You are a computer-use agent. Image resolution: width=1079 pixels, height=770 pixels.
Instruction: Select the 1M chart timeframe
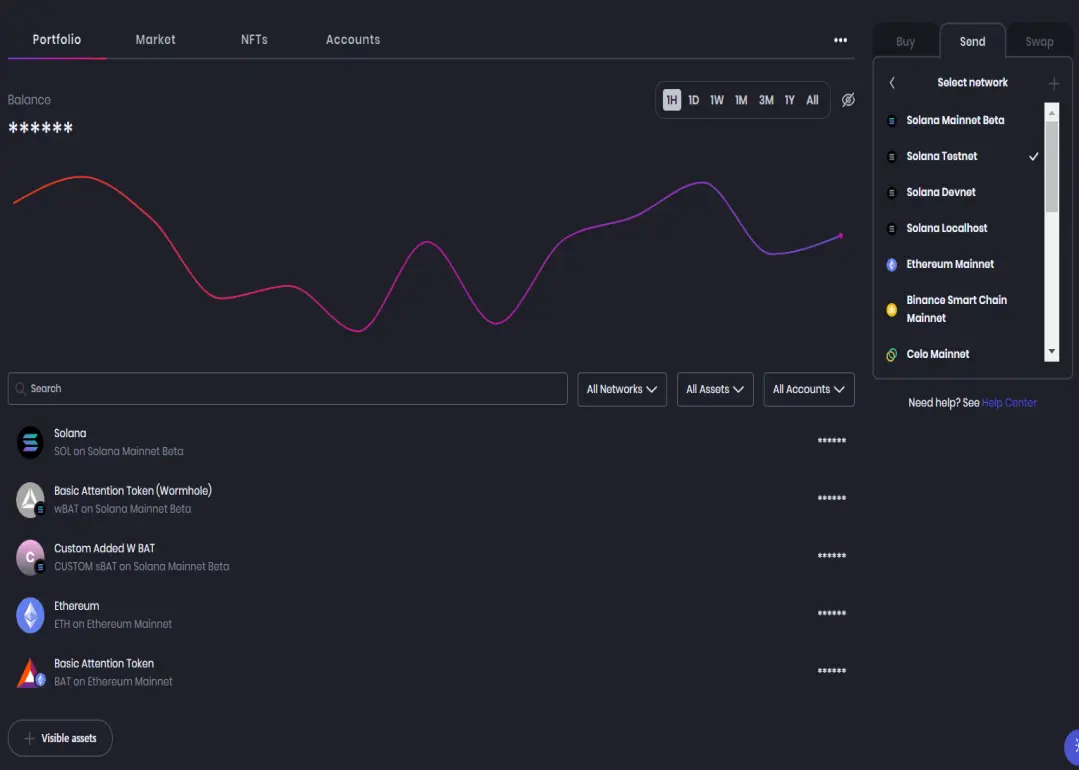tap(740, 100)
